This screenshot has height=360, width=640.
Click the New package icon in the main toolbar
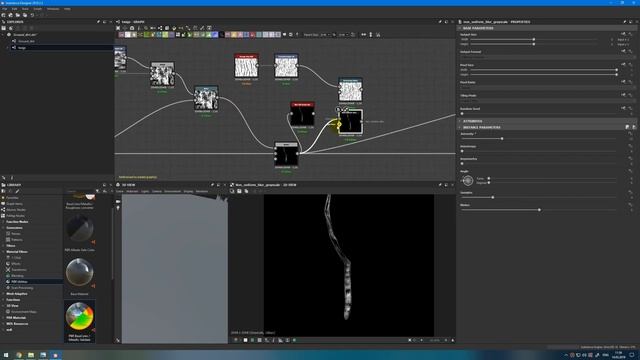[4, 15]
